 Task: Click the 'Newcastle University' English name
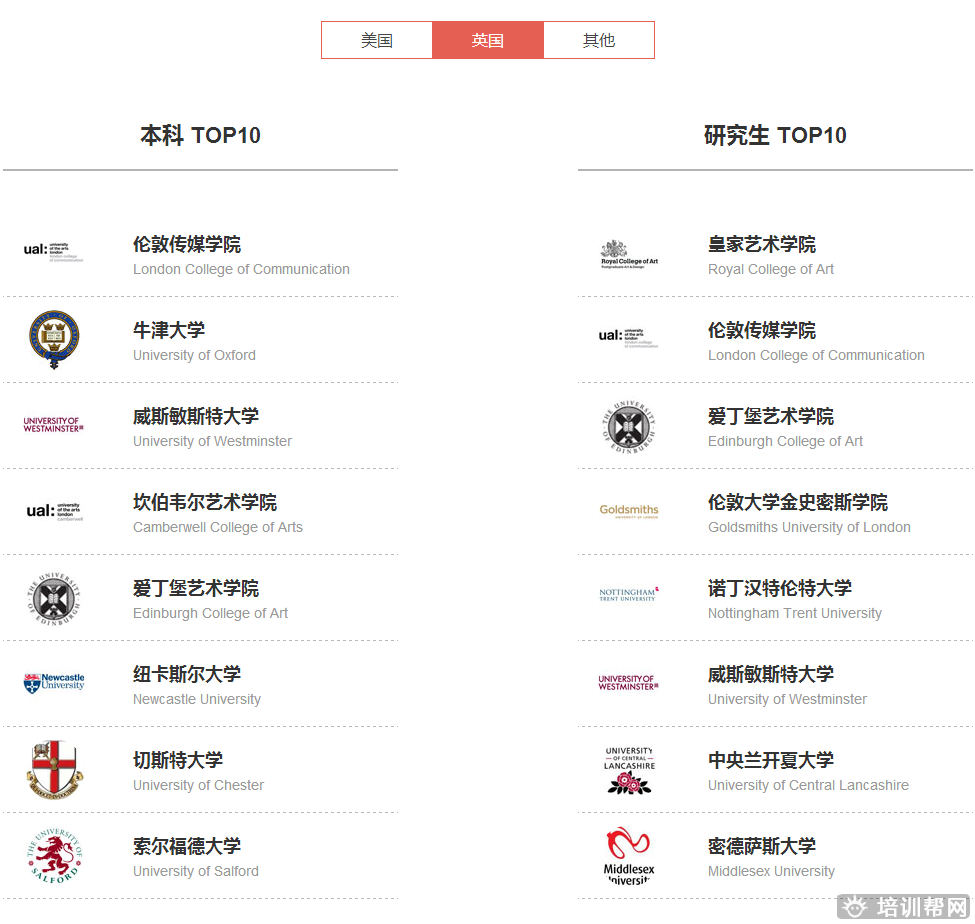pyautogui.click(x=197, y=699)
